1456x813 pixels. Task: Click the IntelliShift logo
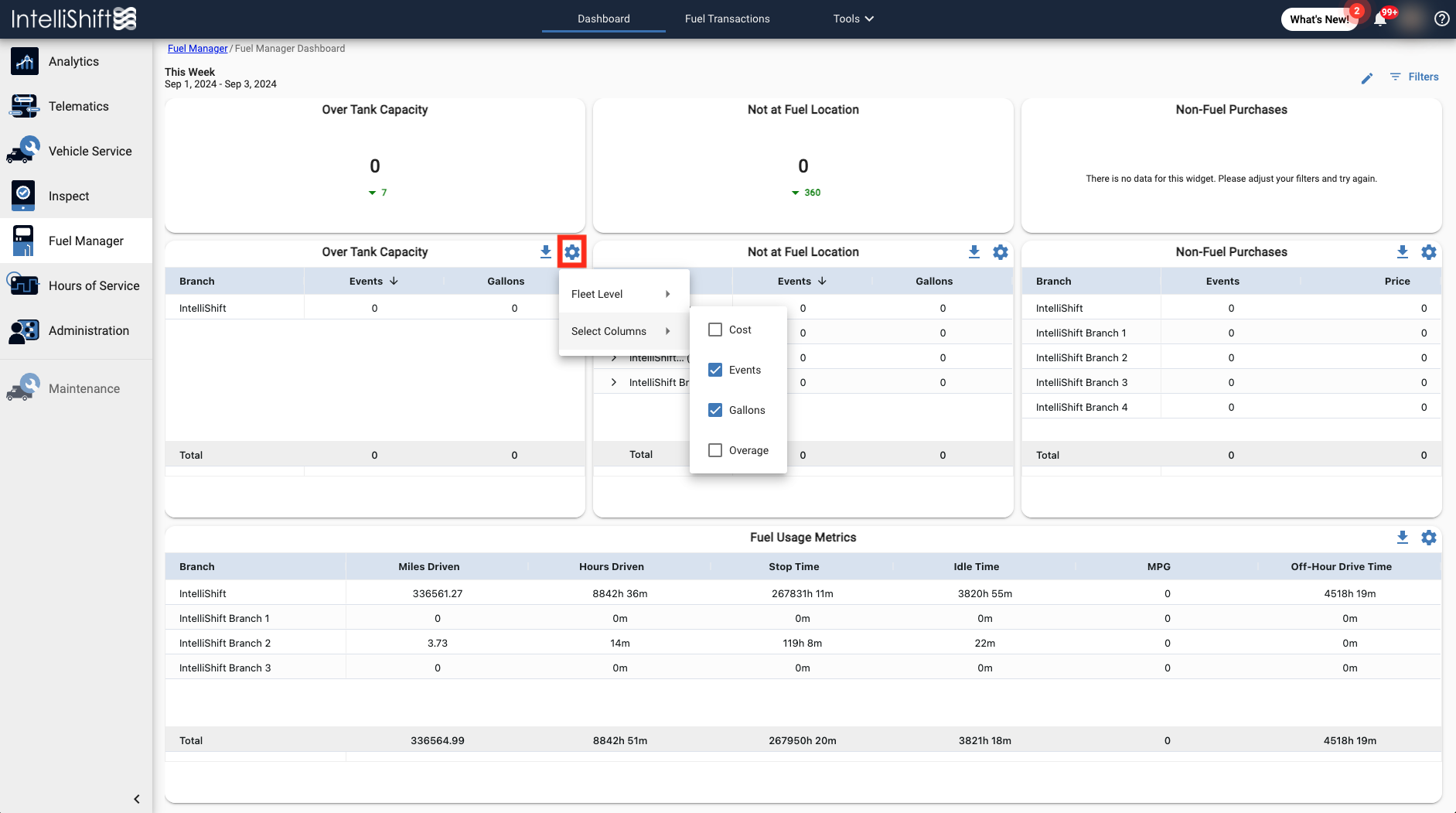point(73,19)
